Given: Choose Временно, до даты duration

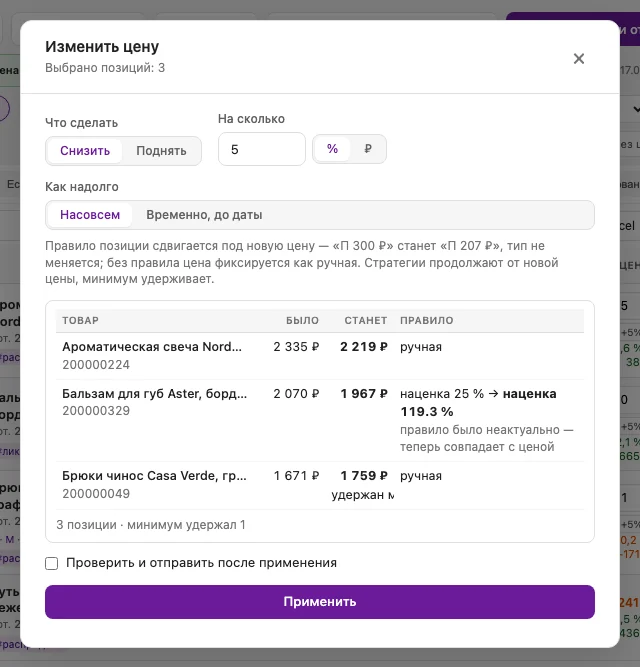Looking at the screenshot, I should [204, 215].
